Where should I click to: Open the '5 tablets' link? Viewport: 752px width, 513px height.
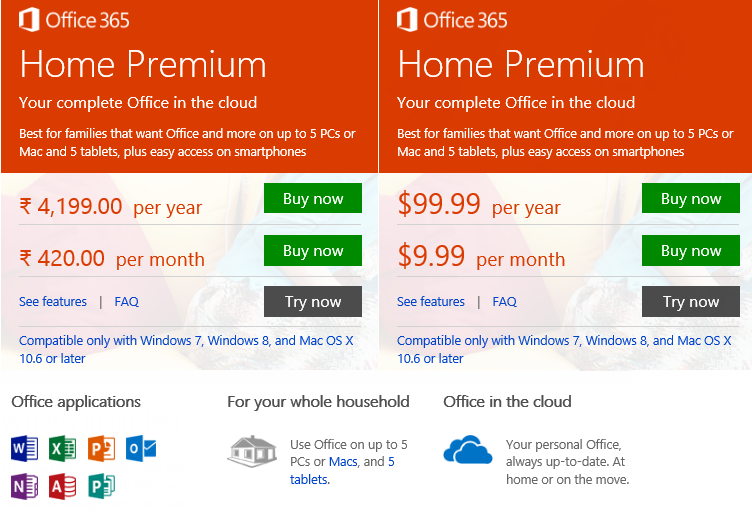tap(309, 479)
